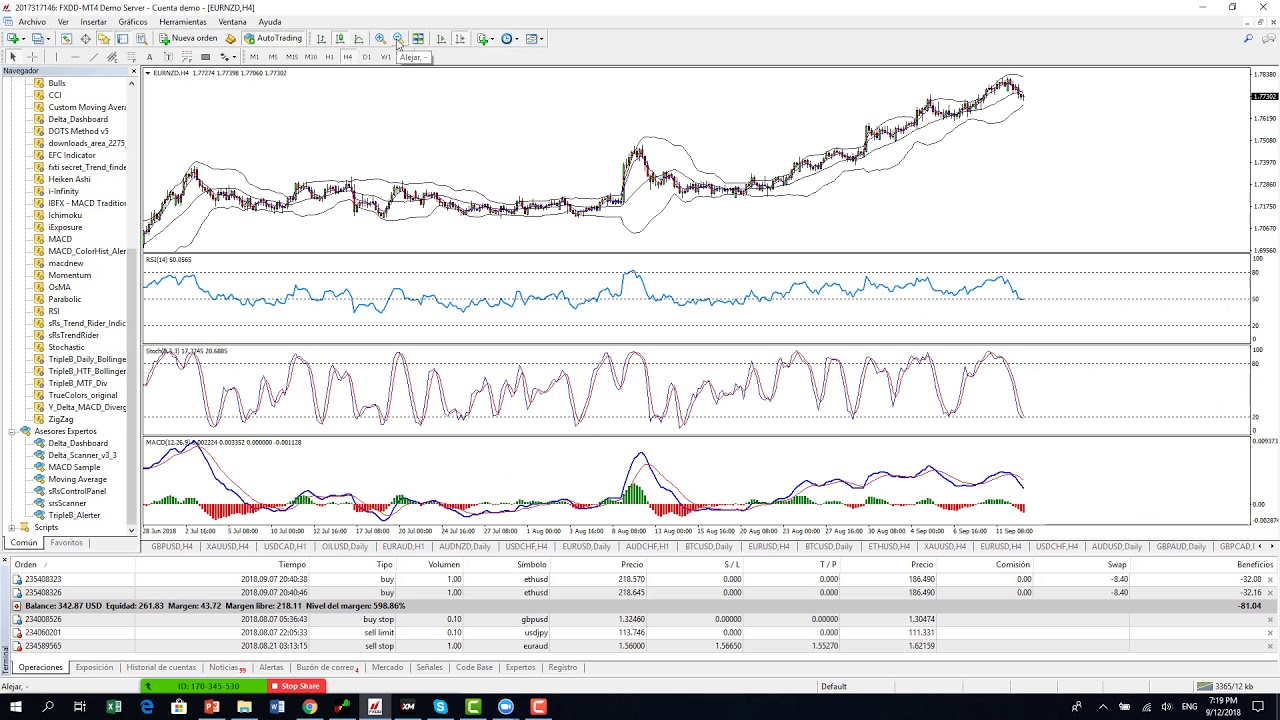Viewport: 1280px width, 720px height.
Task: Select the MACD Sample expert advisor
Action: coord(74,467)
